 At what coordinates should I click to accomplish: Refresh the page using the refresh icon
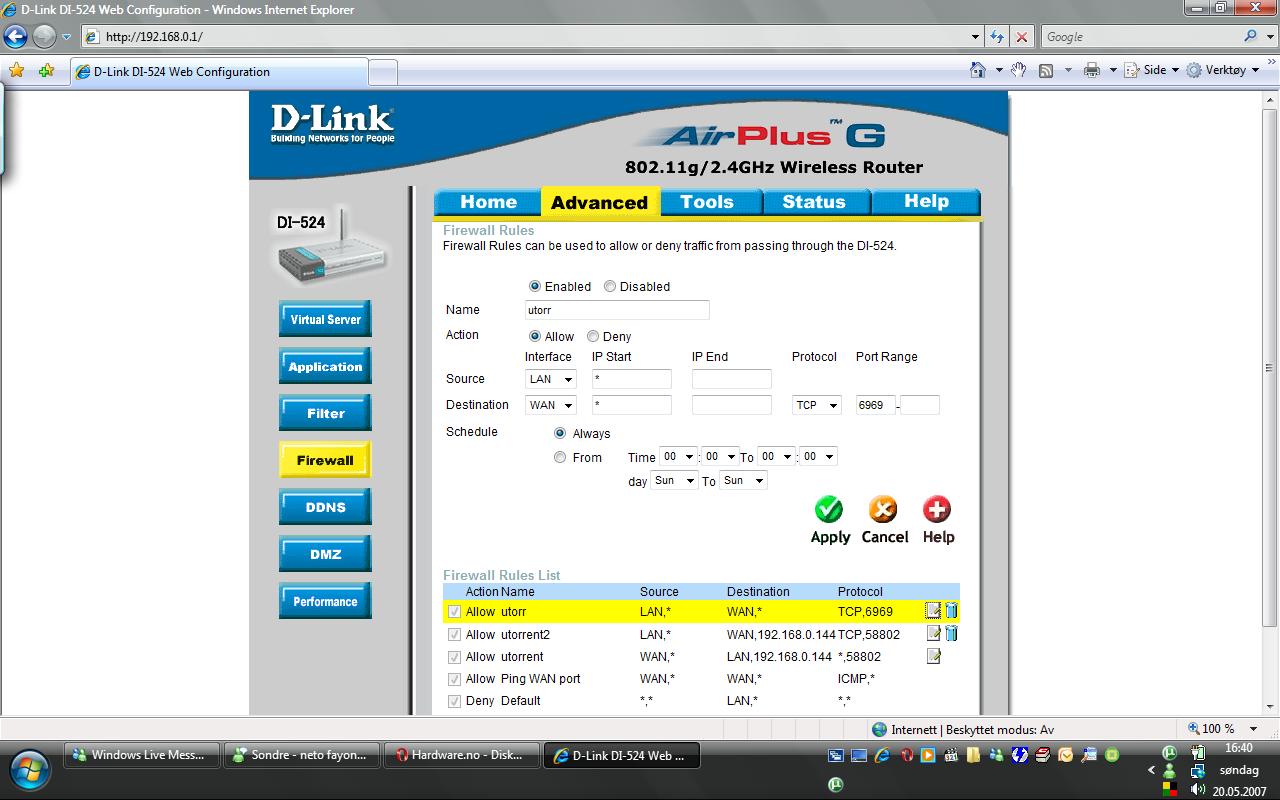tap(997, 37)
